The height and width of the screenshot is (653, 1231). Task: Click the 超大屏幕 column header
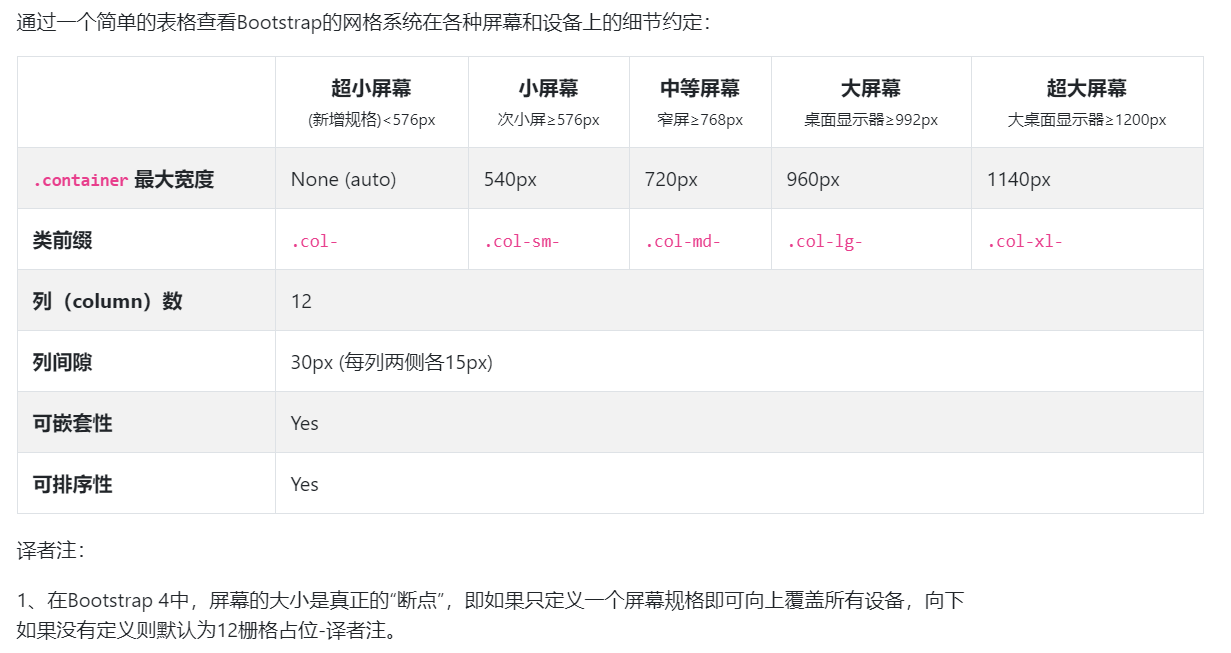(x=1086, y=89)
